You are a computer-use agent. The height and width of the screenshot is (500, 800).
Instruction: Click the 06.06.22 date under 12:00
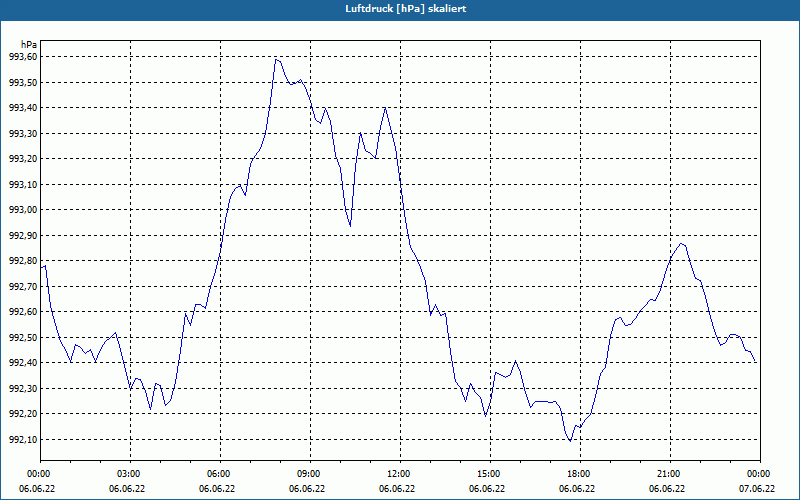click(x=397, y=488)
